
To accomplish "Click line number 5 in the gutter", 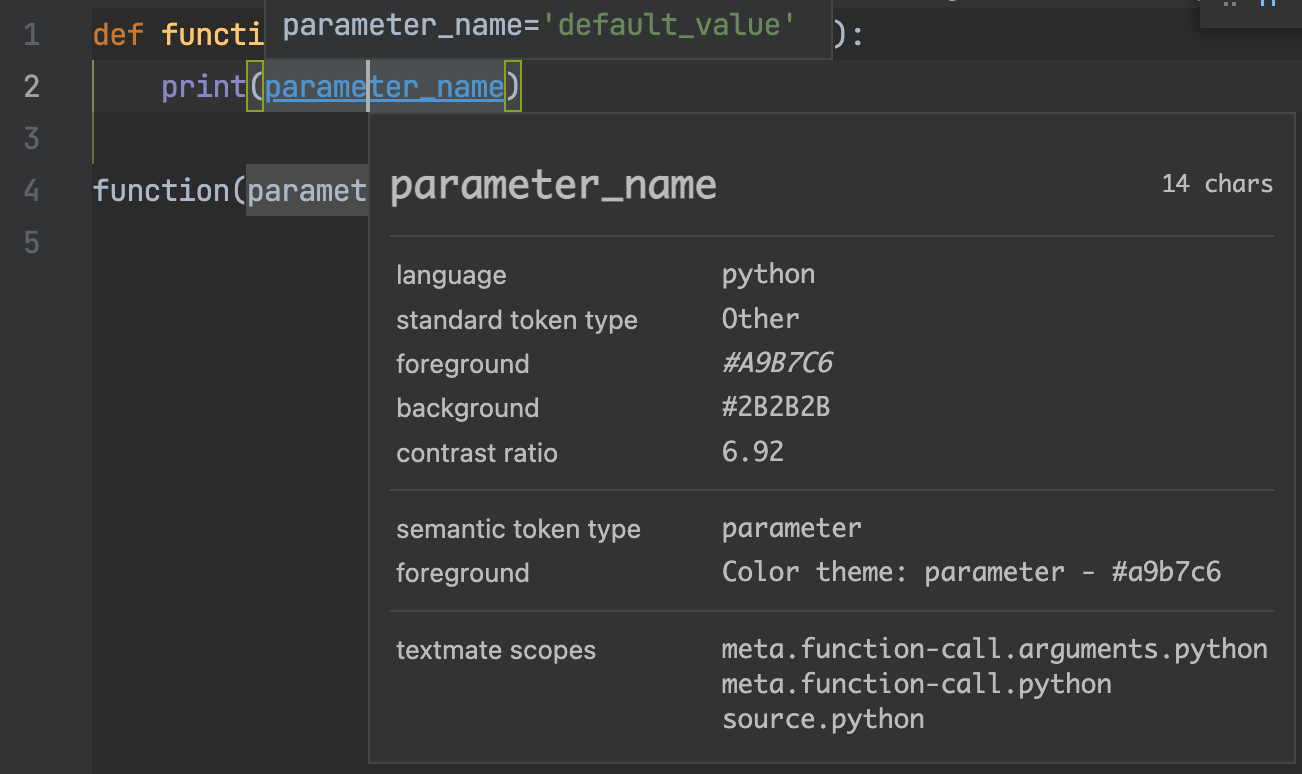I will tap(31, 242).
